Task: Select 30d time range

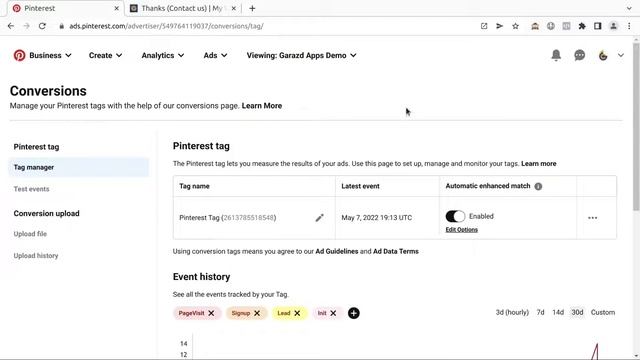Action: click(x=577, y=312)
